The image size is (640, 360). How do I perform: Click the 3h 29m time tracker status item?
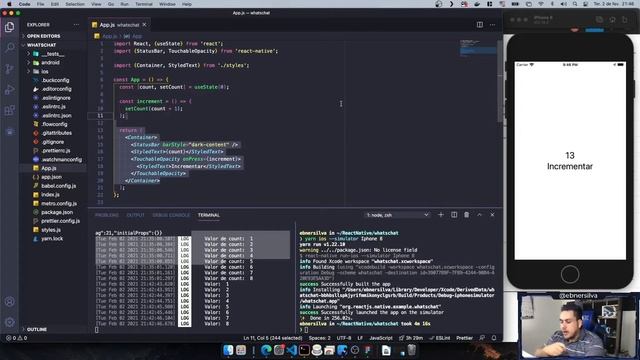tap(411, 338)
